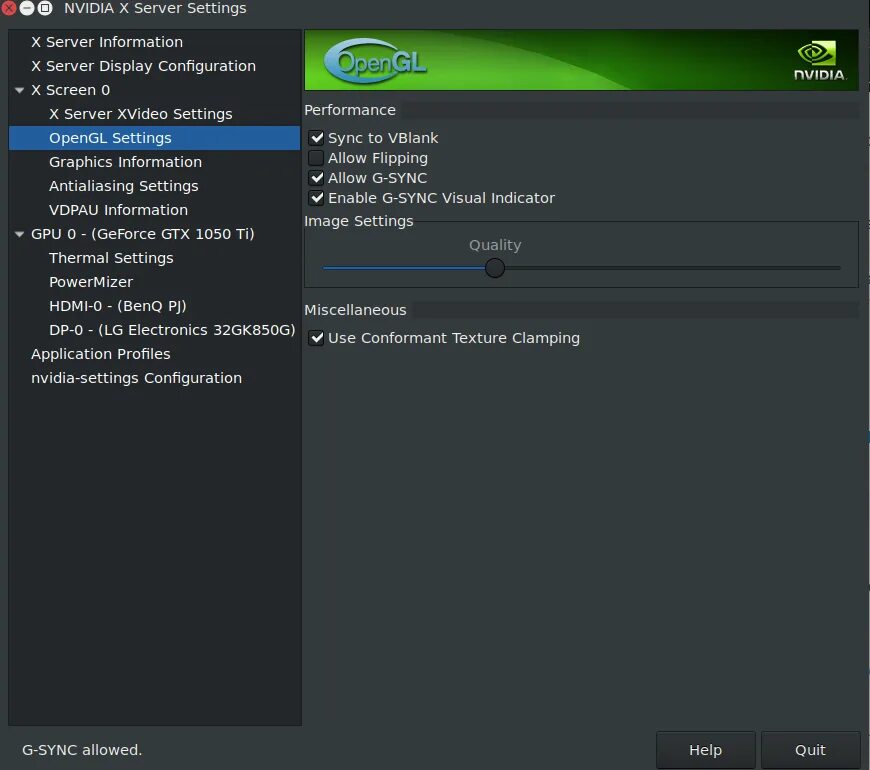Collapse the GPU 0 GeForce GTX 1050 Ti node
The width and height of the screenshot is (870, 770).
coord(19,234)
